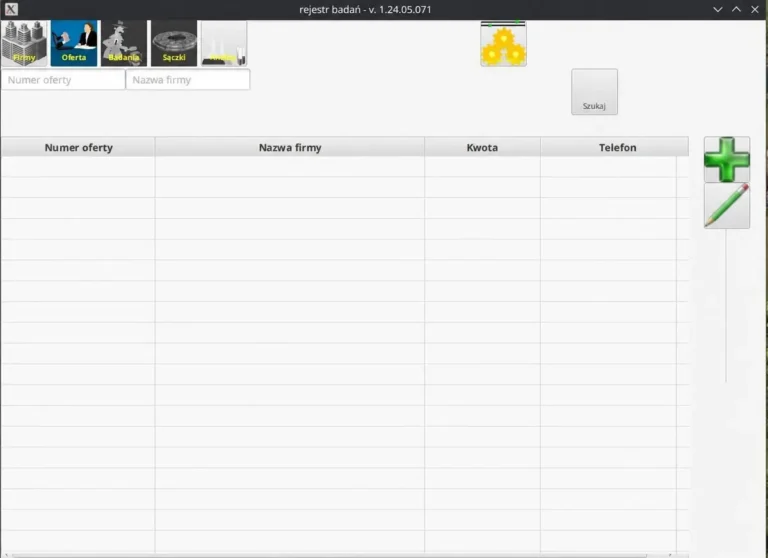The height and width of the screenshot is (558, 768).
Task: Open the Badania detective icon
Action: [x=124, y=43]
